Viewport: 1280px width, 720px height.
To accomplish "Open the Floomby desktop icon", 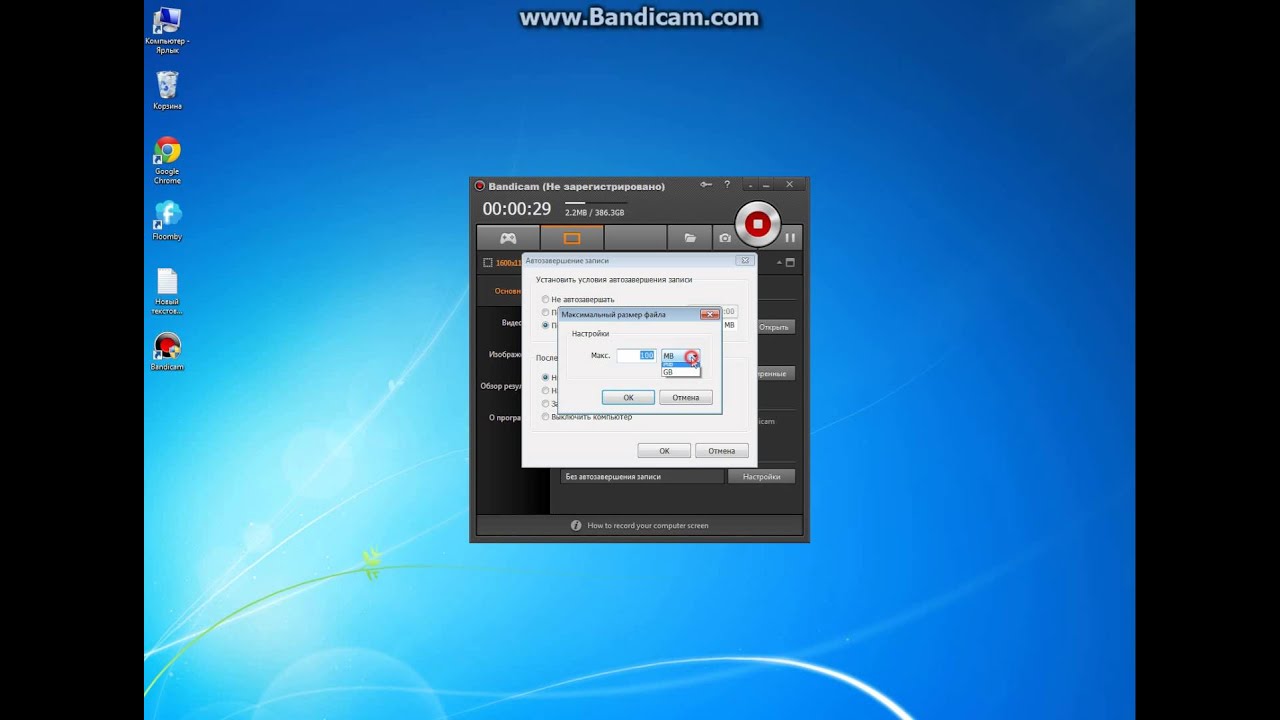I will 167,221.
